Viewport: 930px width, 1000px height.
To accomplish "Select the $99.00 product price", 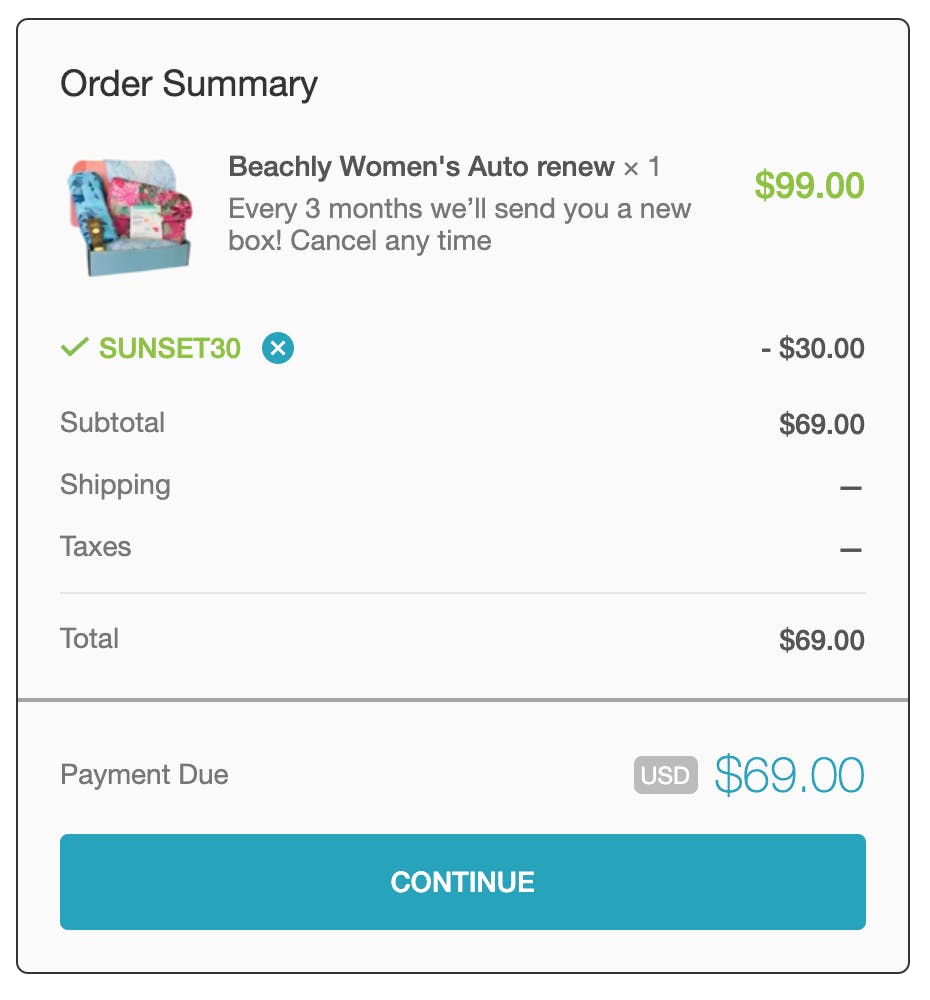I will [x=809, y=186].
